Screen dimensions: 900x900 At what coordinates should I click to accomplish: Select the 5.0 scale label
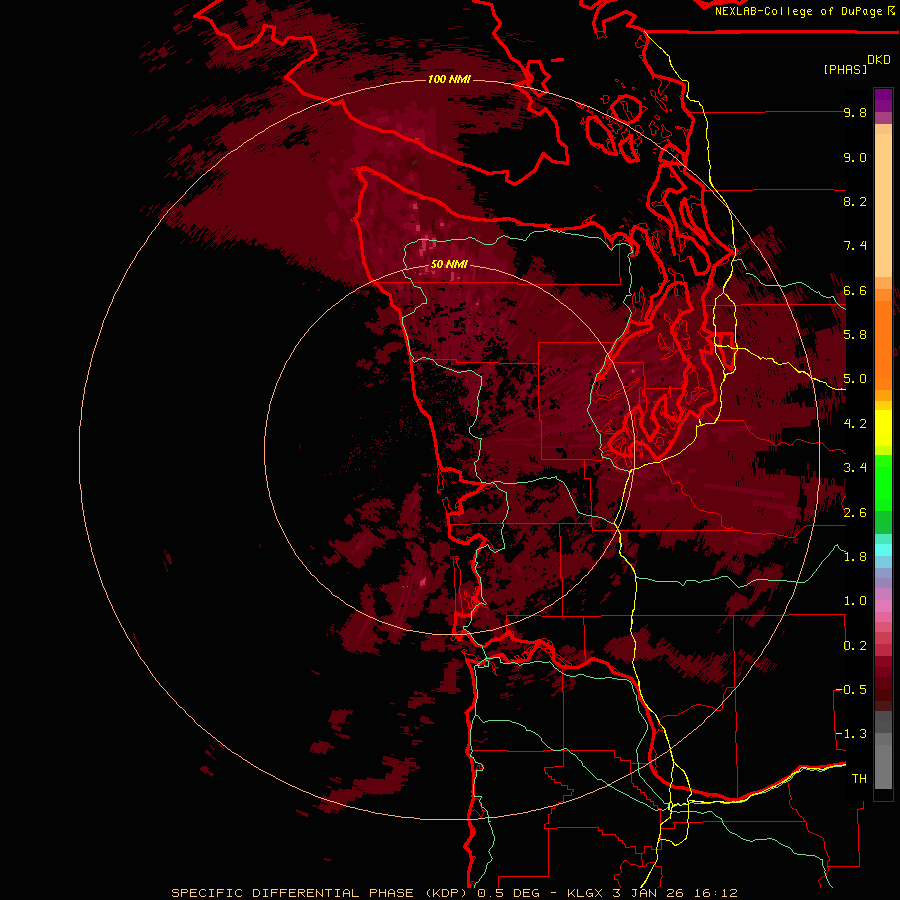pos(855,379)
